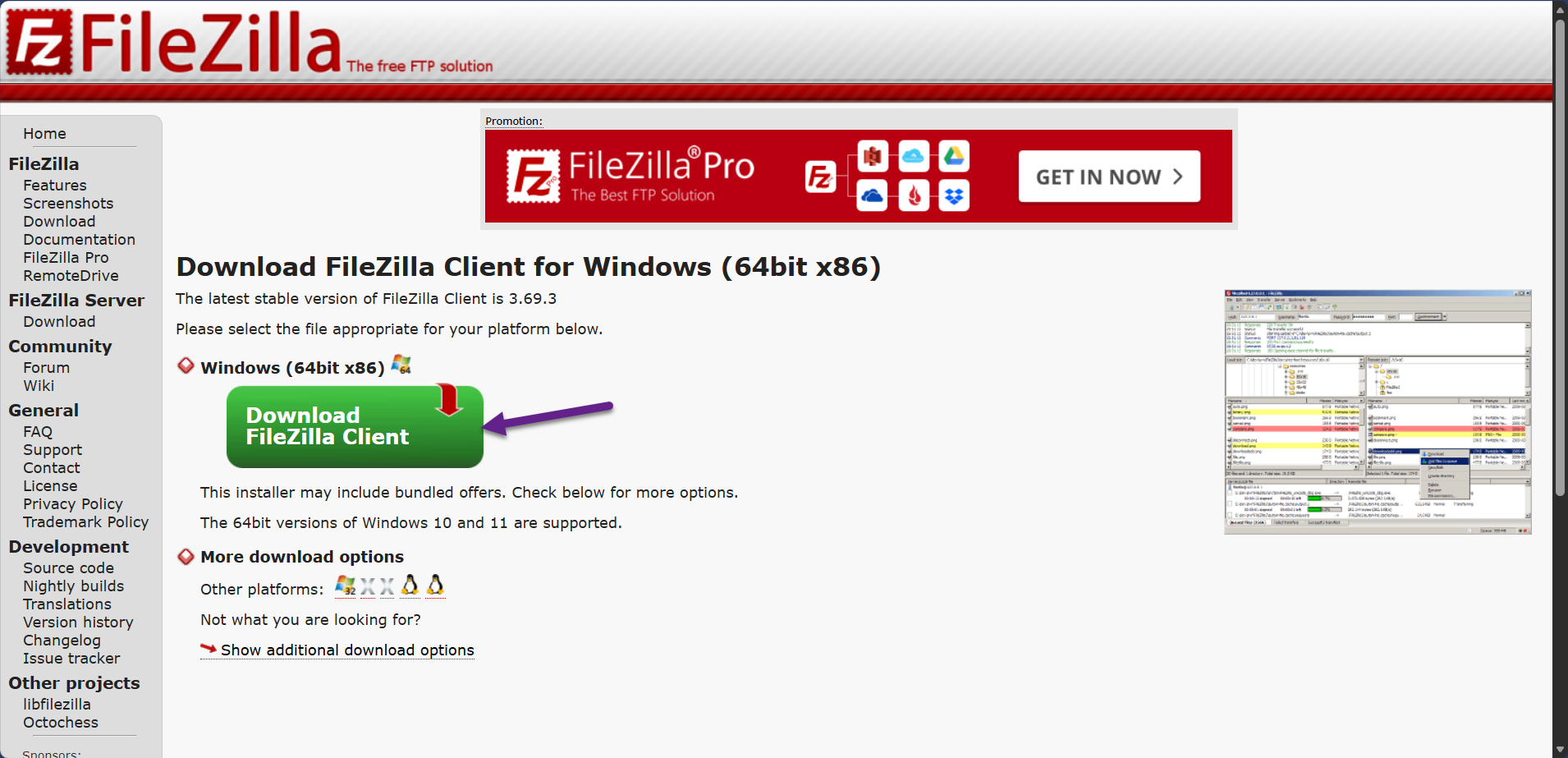
Task: Click the page's vertical scrollbar
Action: tap(1560, 379)
